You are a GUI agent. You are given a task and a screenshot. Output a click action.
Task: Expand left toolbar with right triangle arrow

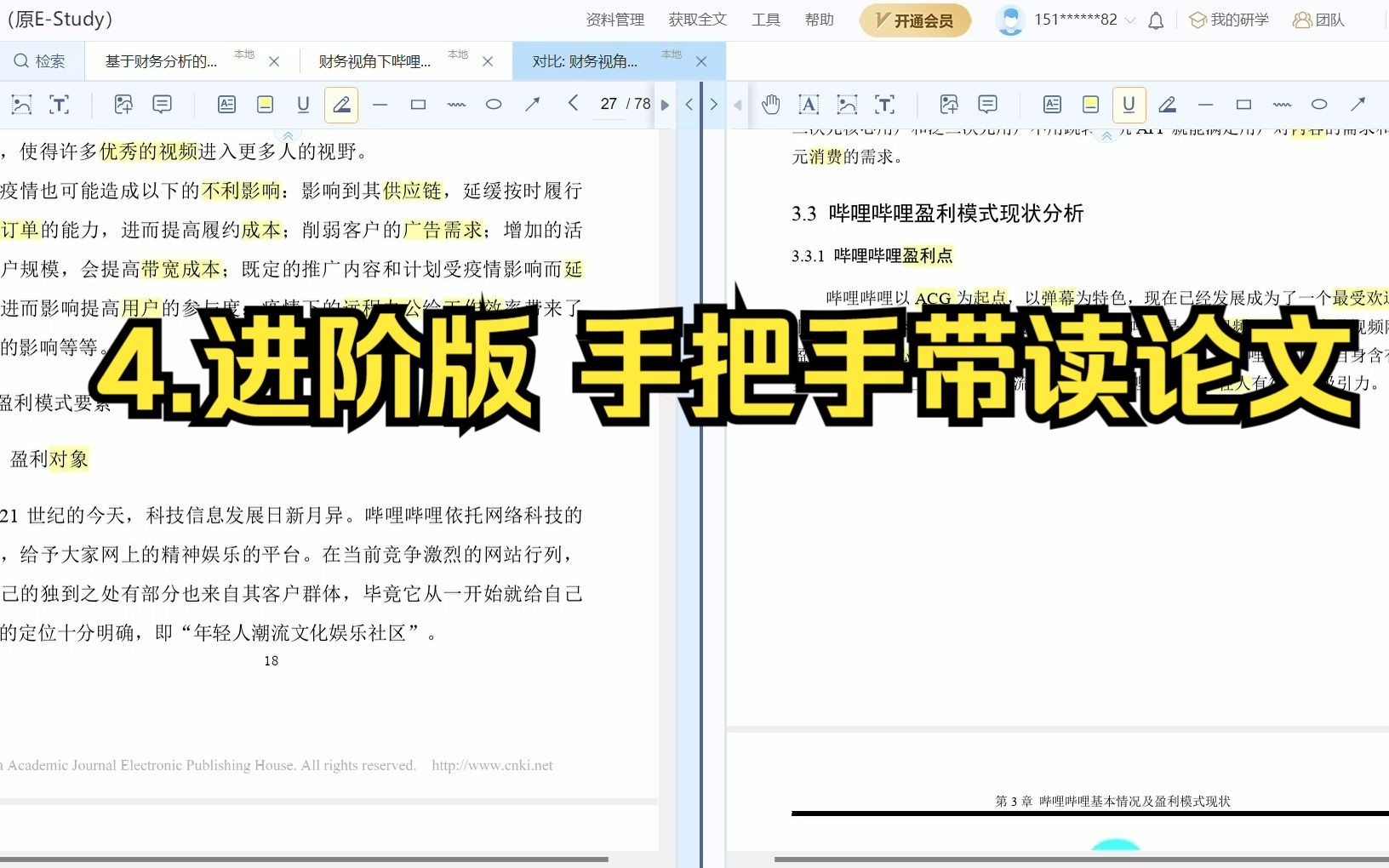(666, 105)
